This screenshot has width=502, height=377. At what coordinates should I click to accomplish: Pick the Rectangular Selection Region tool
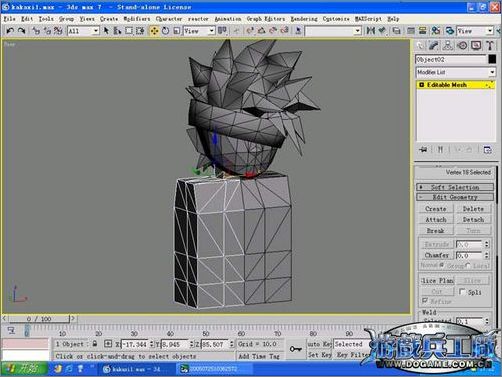point(129,31)
